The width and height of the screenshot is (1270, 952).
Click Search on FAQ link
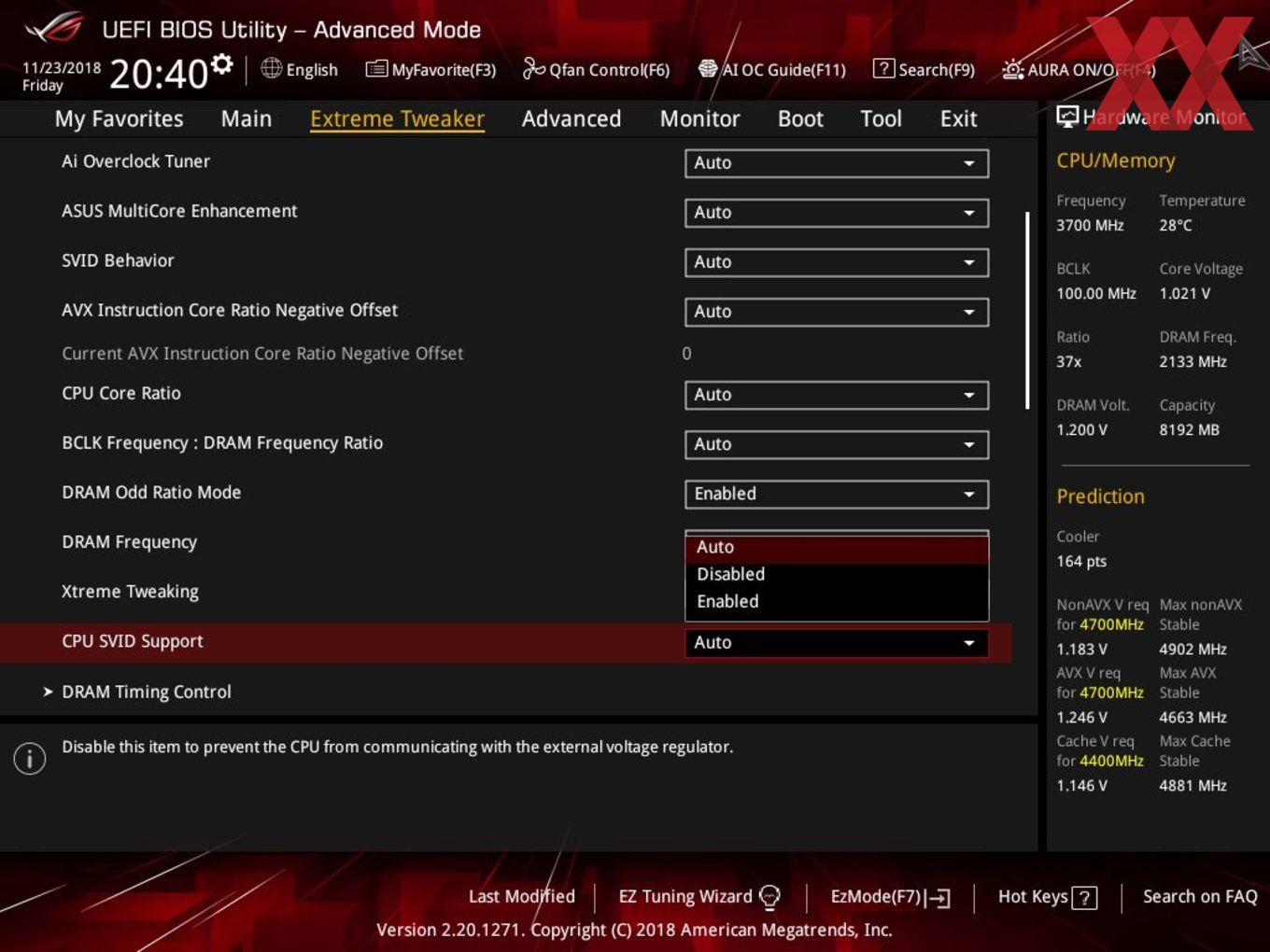point(1200,896)
